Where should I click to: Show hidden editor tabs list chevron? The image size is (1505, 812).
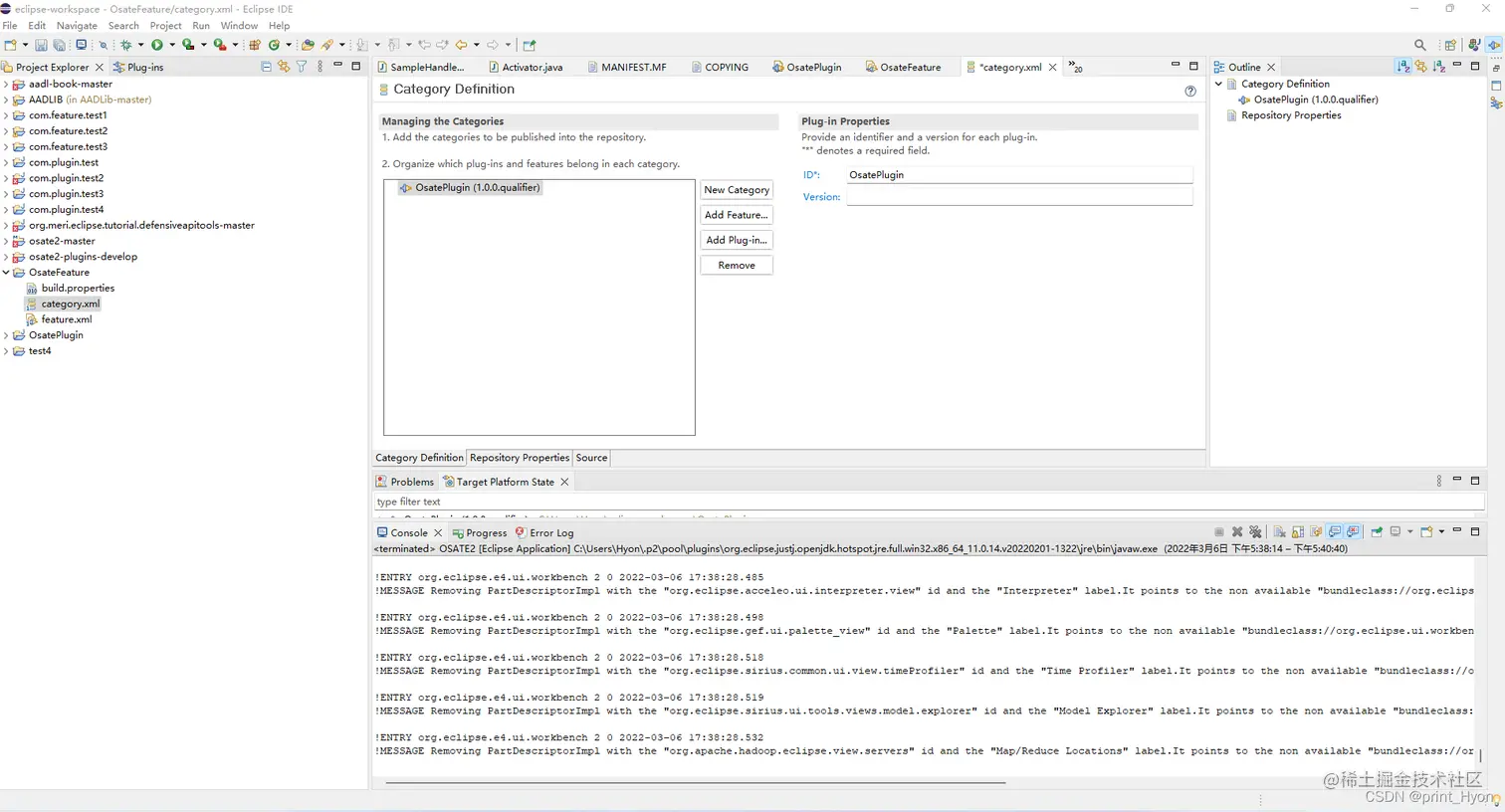pyautogui.click(x=1075, y=67)
